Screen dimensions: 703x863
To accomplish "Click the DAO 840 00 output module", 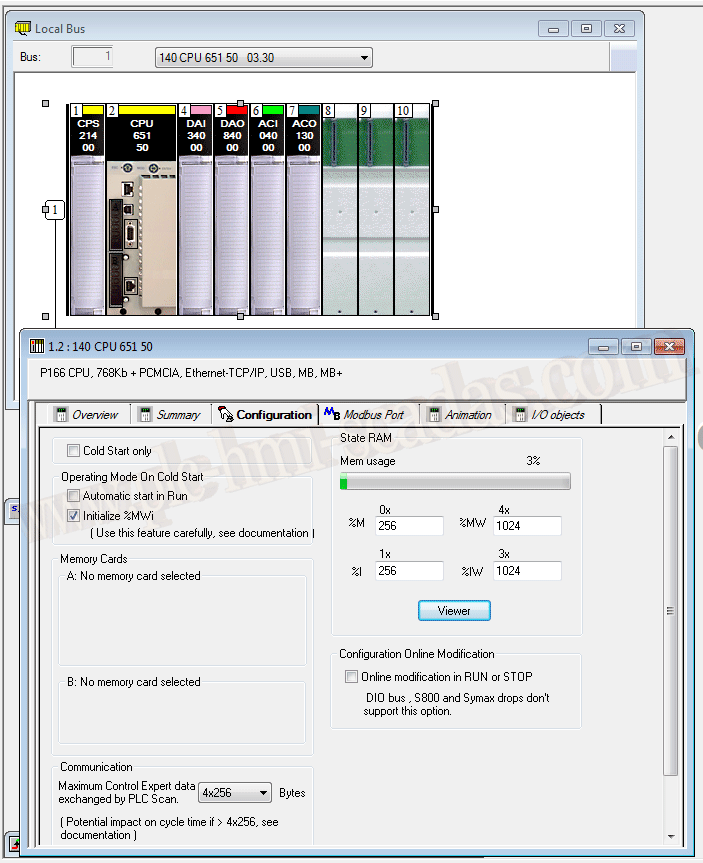I will pyautogui.click(x=231, y=210).
